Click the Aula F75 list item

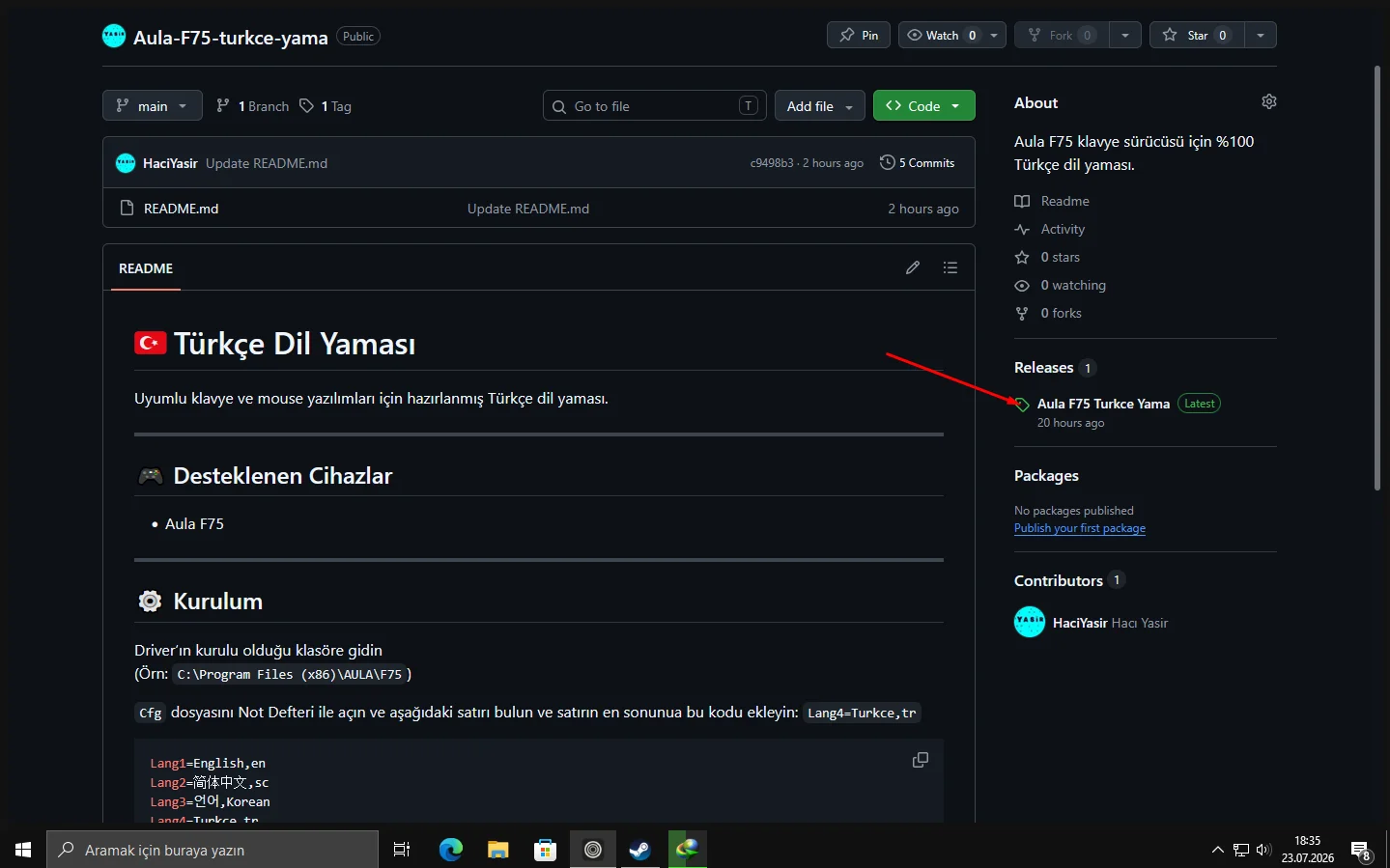[x=194, y=523]
